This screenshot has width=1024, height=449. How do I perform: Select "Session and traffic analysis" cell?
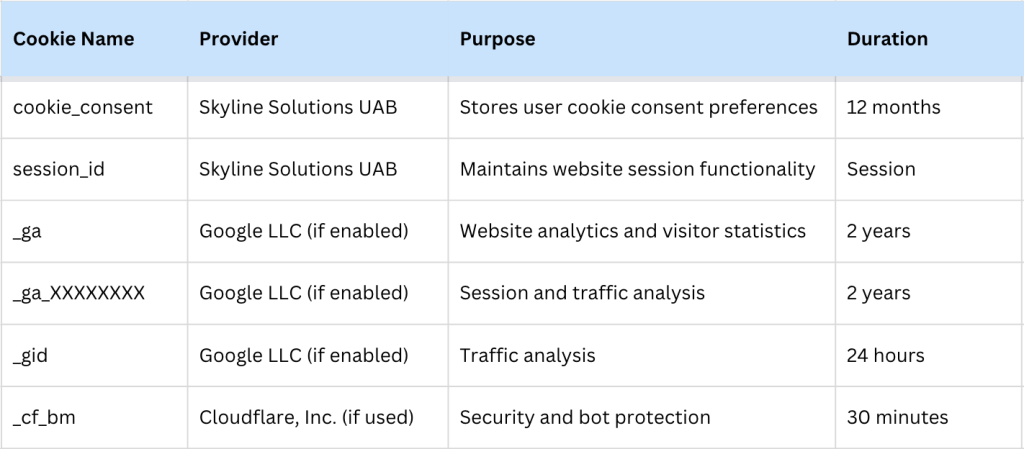click(x=582, y=293)
